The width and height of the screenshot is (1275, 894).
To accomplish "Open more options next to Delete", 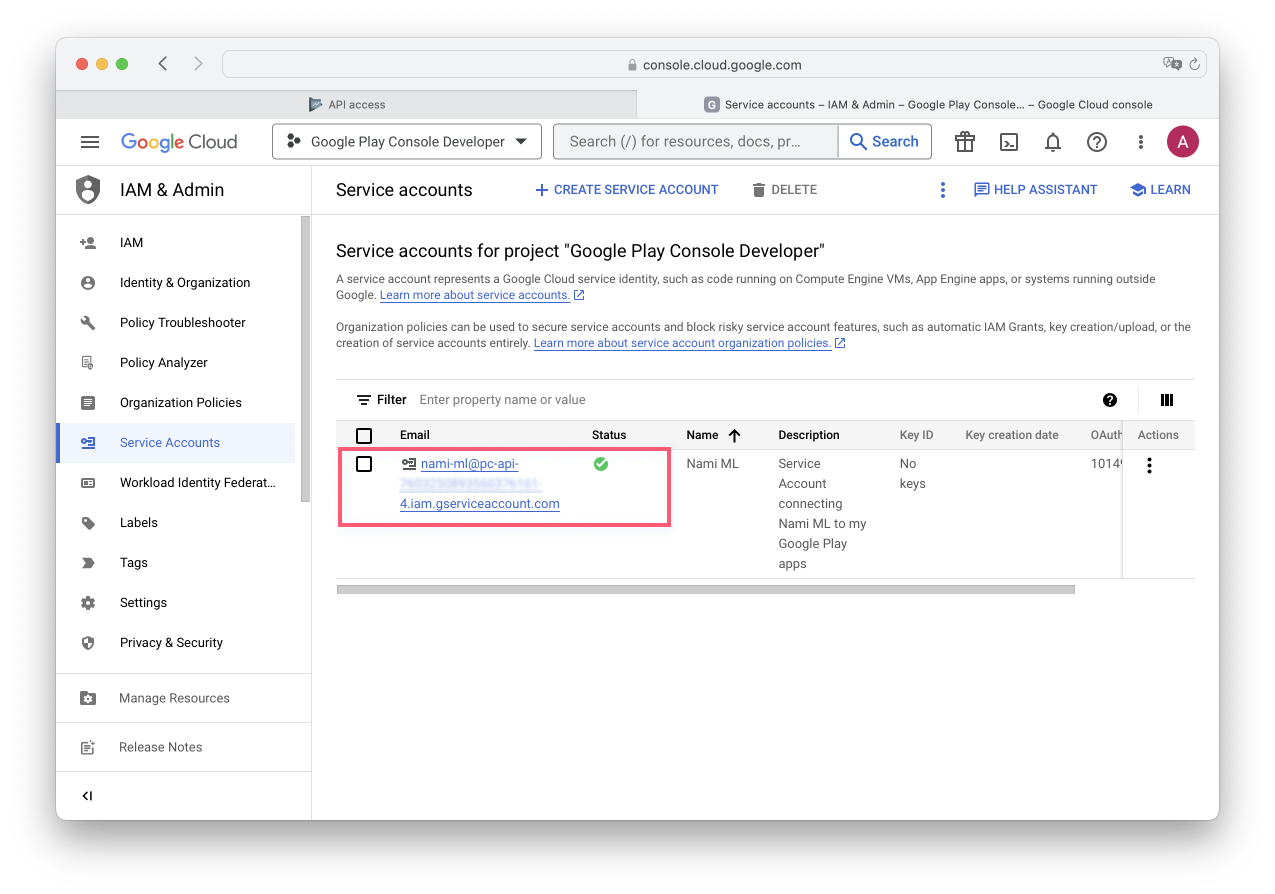I will click(x=942, y=190).
